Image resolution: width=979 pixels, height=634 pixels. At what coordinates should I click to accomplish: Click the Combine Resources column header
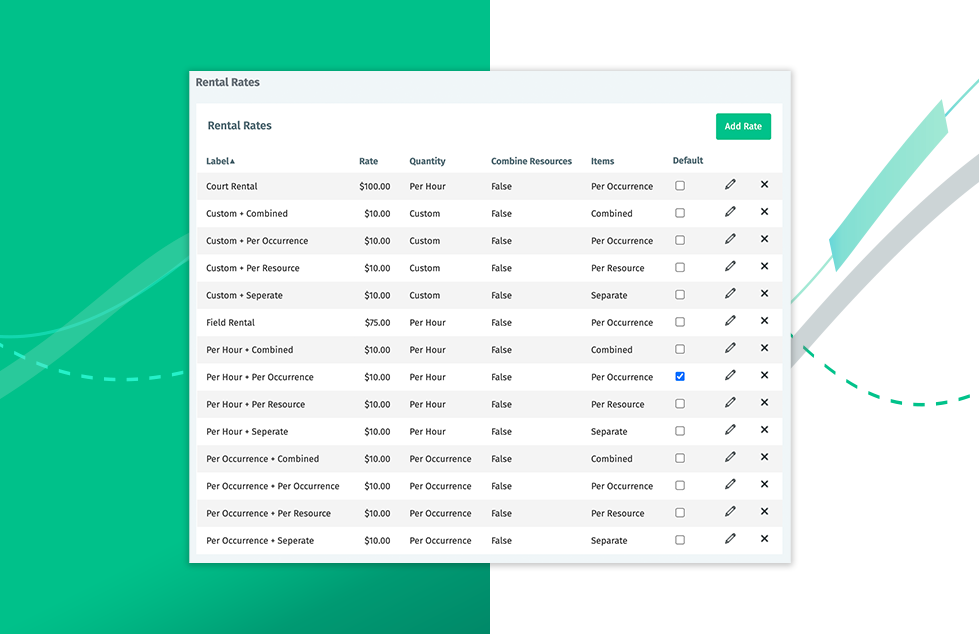coord(531,161)
